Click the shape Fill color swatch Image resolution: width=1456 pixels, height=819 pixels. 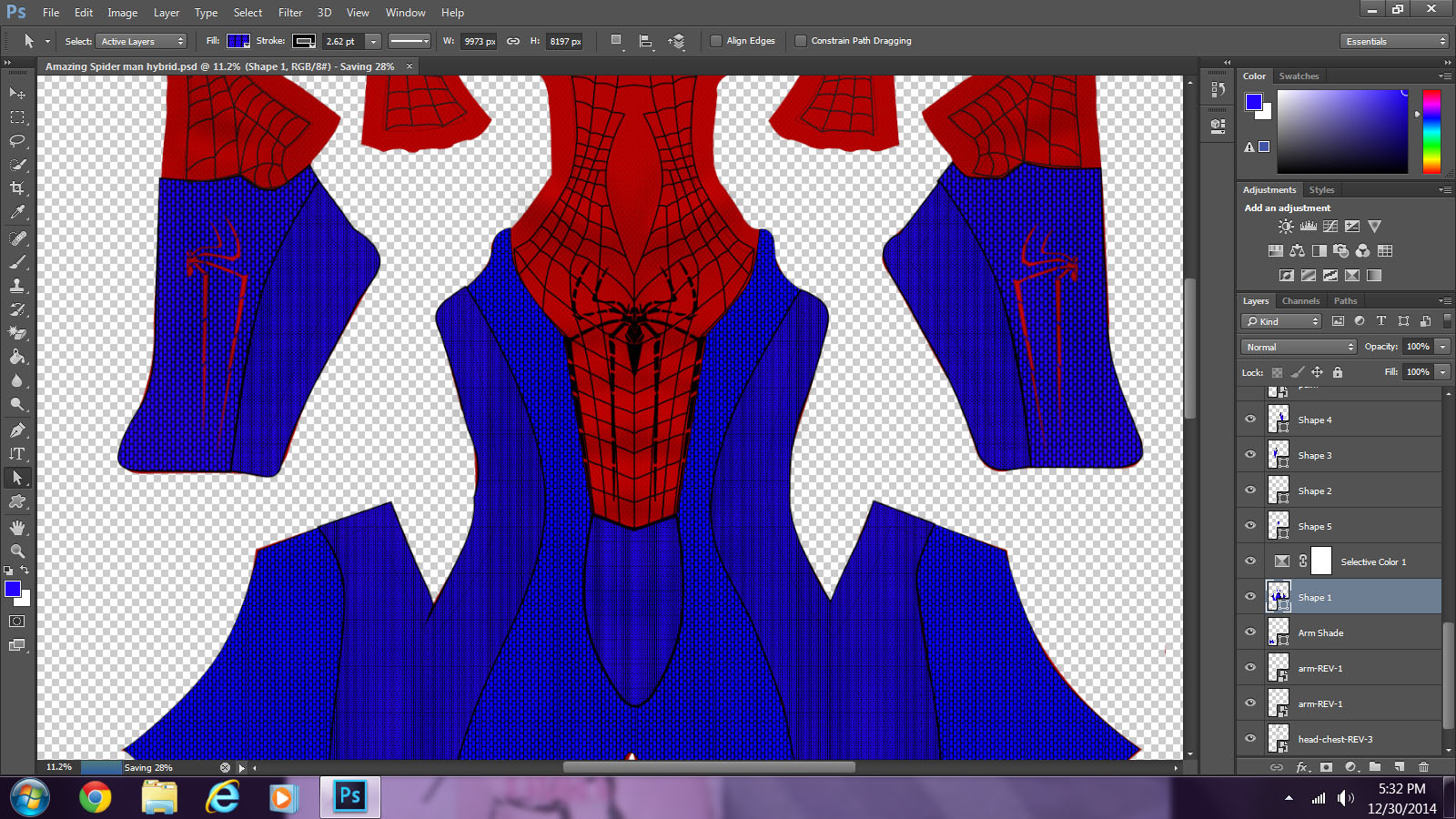[238, 41]
